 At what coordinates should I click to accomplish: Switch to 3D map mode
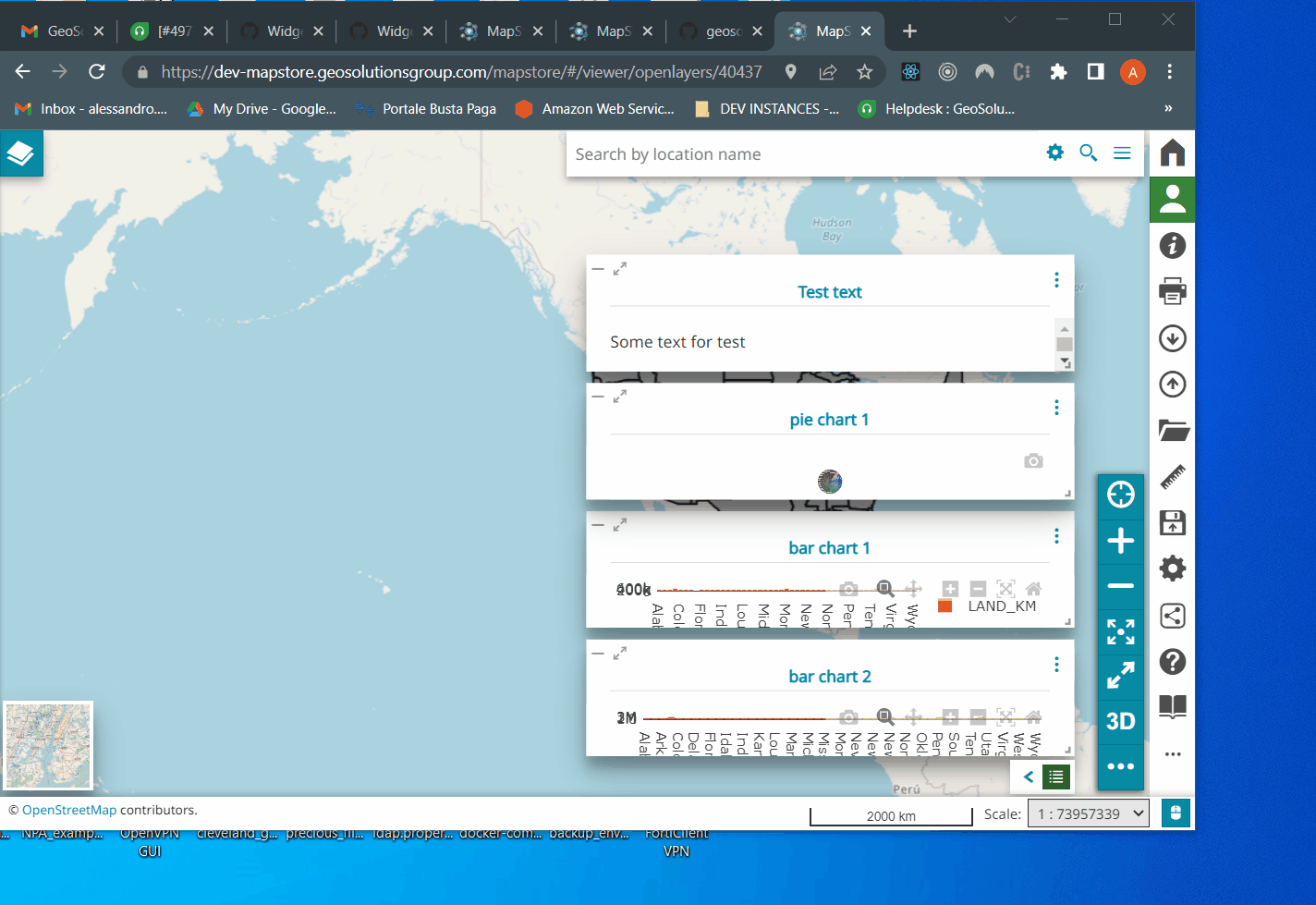pyautogui.click(x=1121, y=721)
